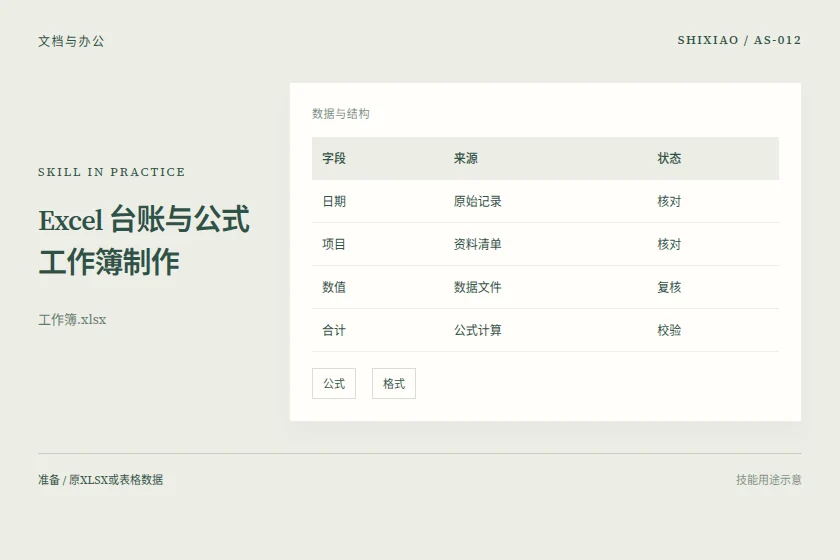Click the 日期 field cell
This screenshot has height=560, width=840.
point(334,201)
